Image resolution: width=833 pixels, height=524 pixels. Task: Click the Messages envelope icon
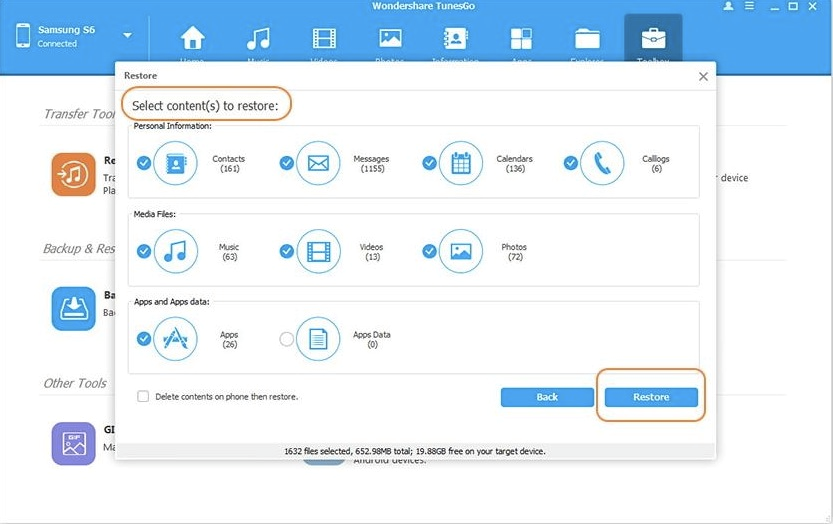(x=318, y=163)
